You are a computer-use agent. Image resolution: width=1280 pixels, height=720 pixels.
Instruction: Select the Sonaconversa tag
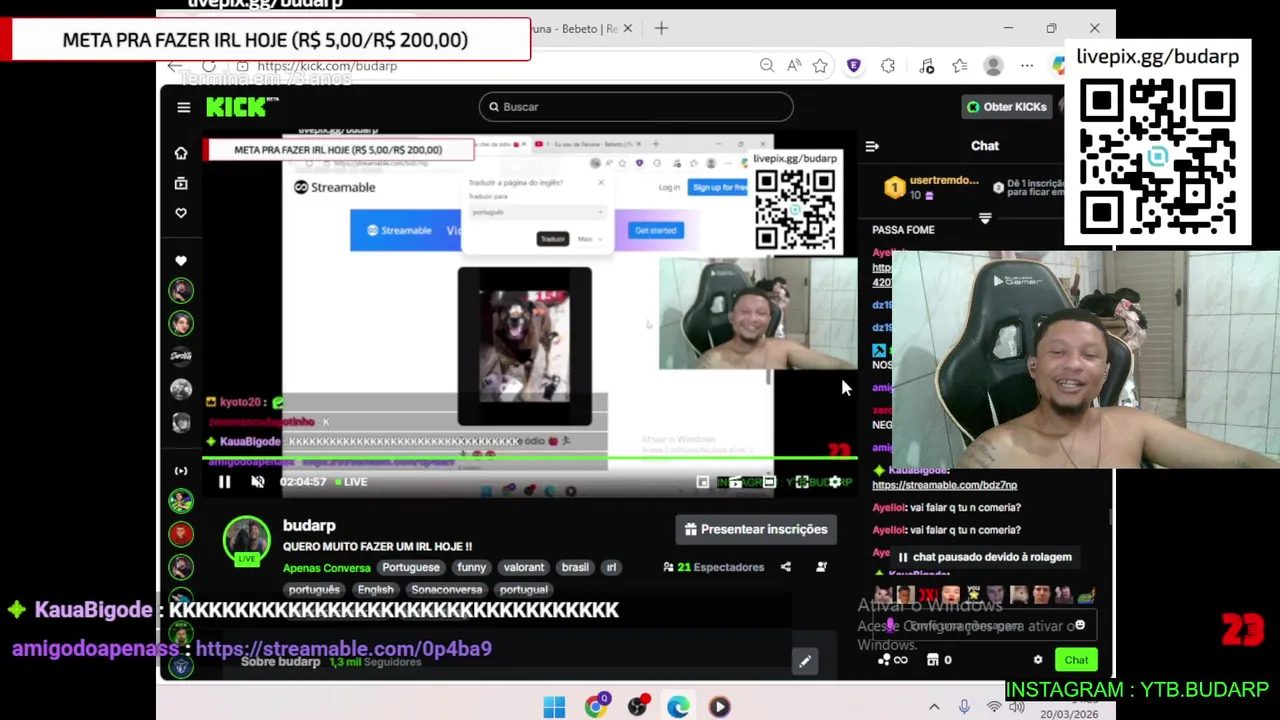(447, 590)
